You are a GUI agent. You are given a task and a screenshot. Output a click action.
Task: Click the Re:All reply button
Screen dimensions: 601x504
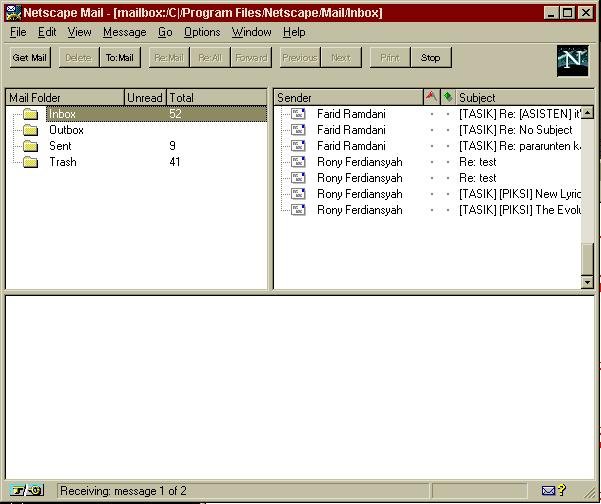click(210, 57)
